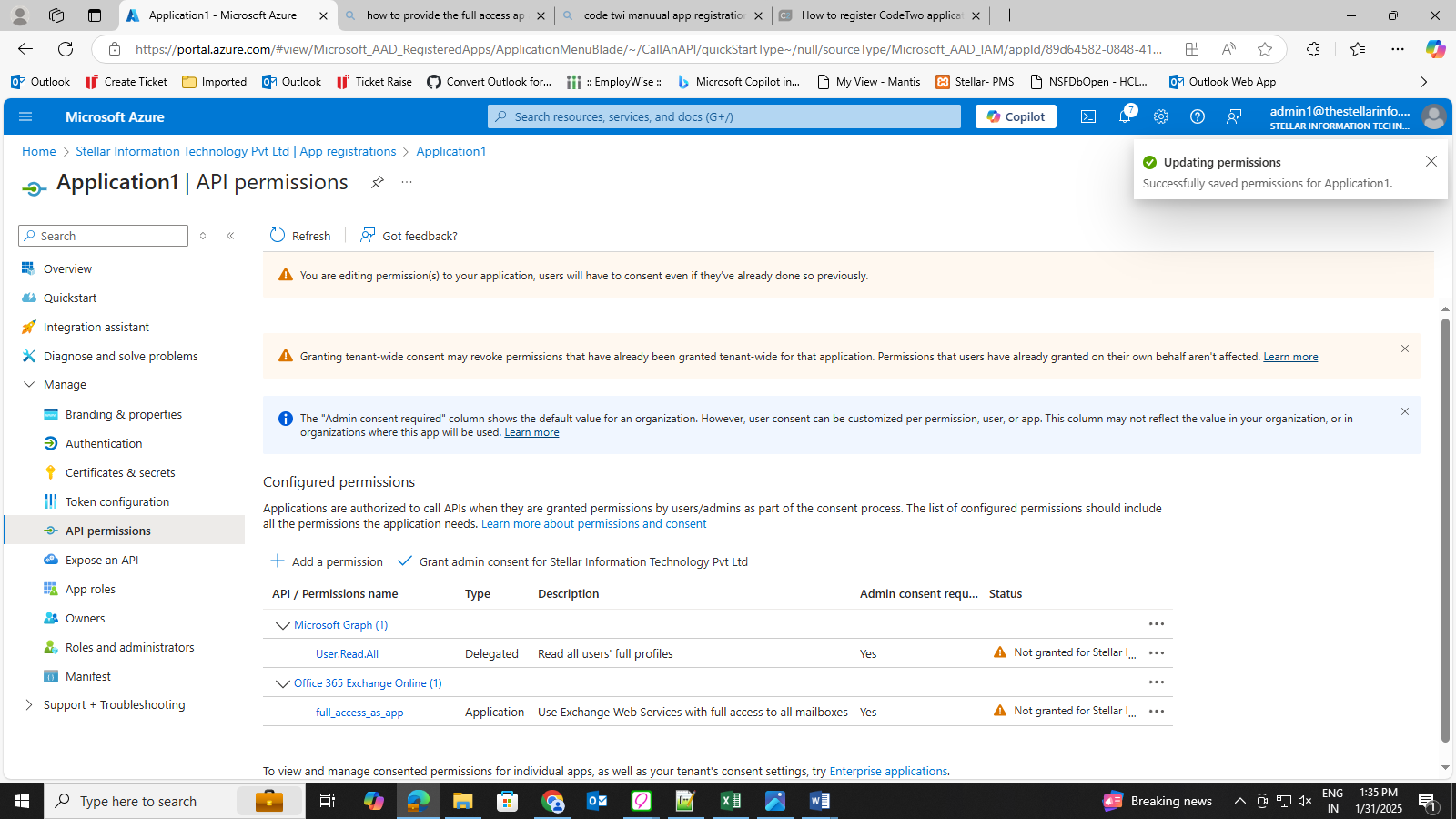This screenshot has height=819, width=1456.
Task: Collapse the left navigation menu pane
Action: (230, 236)
